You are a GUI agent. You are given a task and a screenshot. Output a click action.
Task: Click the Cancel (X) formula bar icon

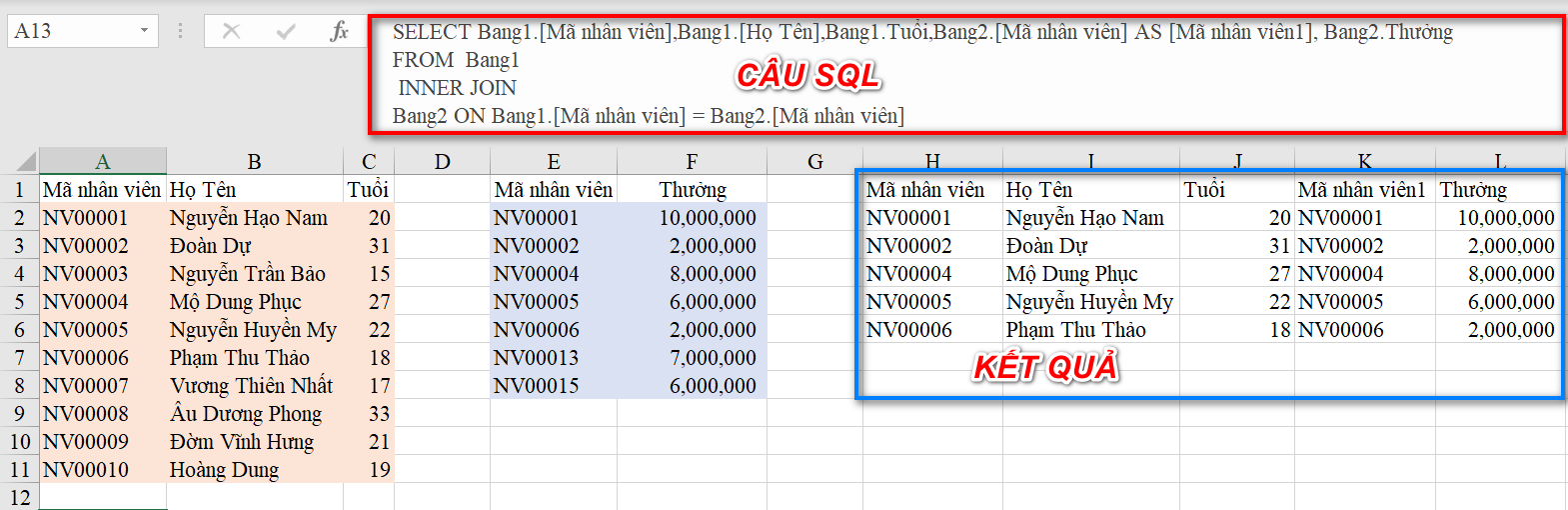coord(231,31)
